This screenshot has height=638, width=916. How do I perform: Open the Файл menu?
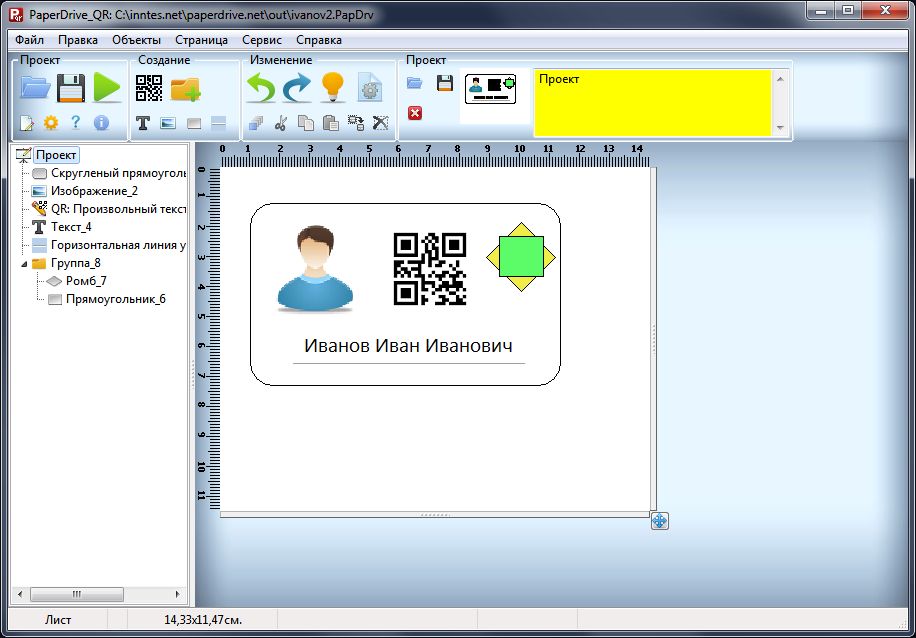(29, 40)
